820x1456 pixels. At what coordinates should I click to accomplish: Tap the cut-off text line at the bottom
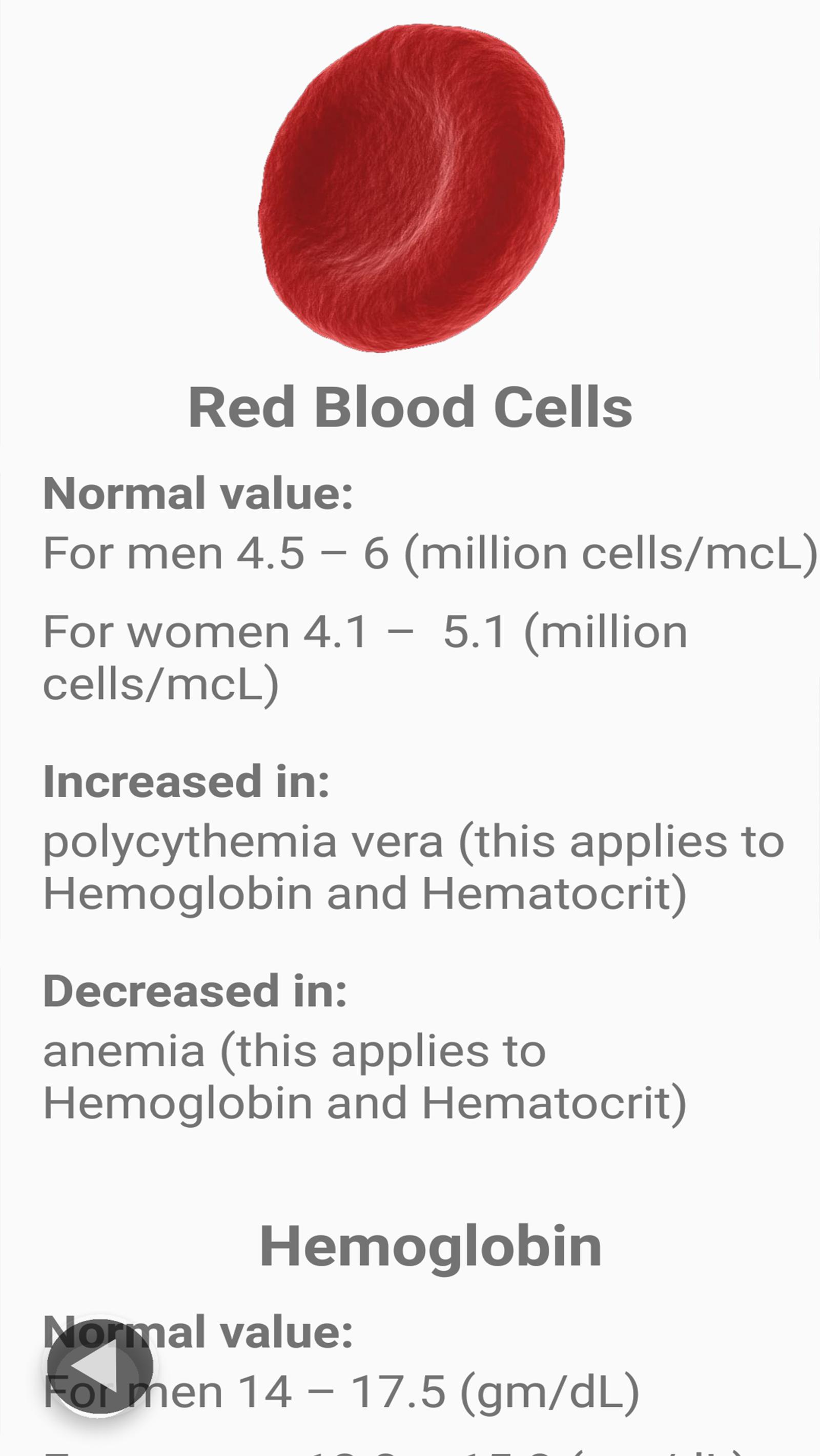396,1450
